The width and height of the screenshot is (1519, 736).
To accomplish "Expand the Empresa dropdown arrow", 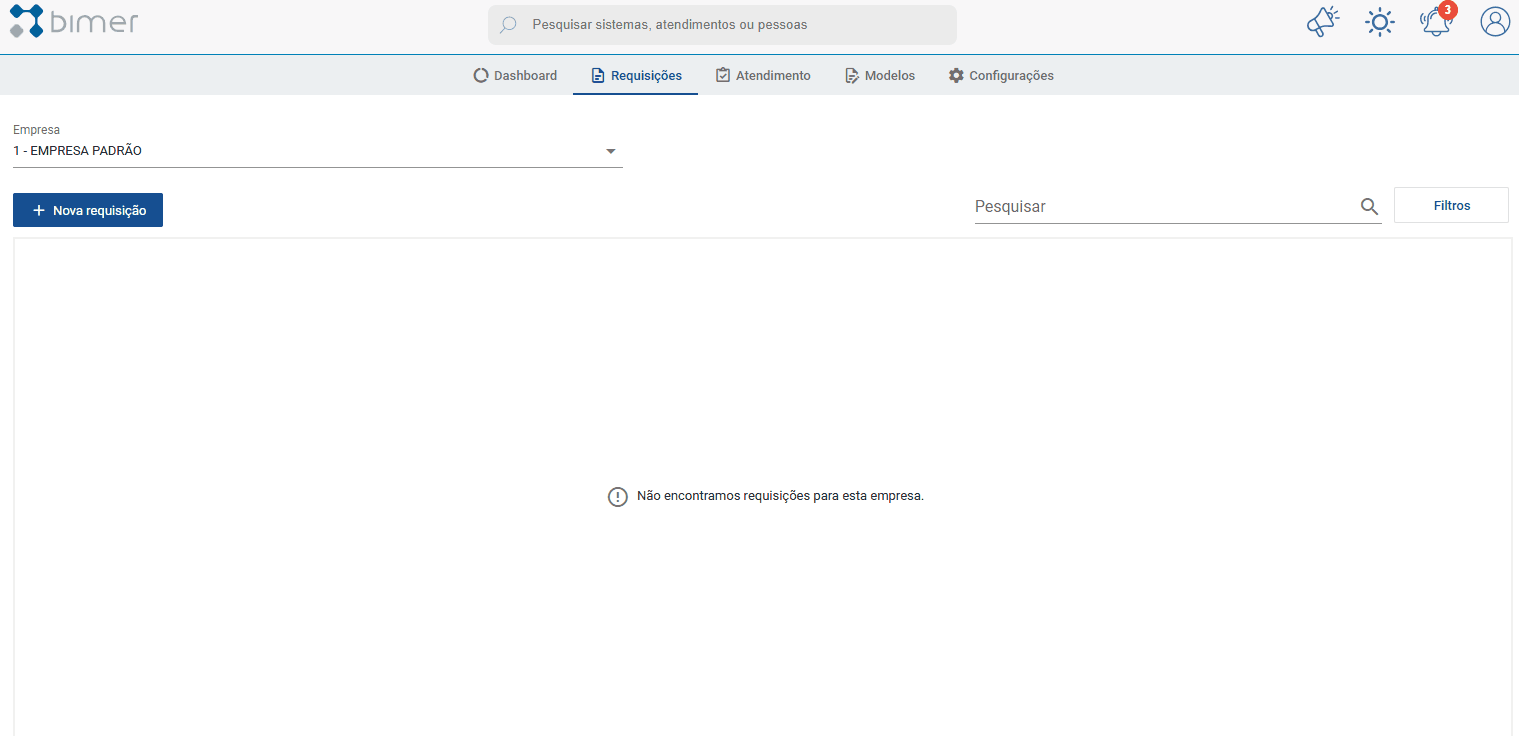I will pyautogui.click(x=611, y=152).
